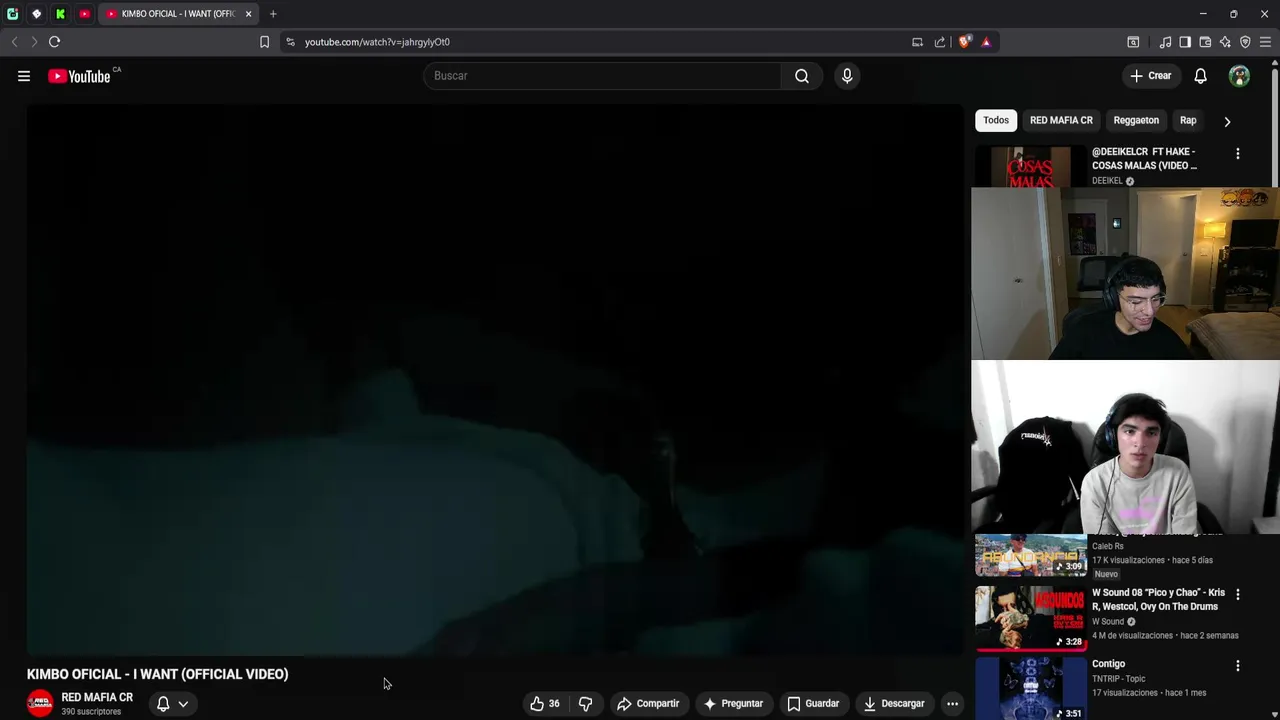
Task: Click the TNTRIP - Topic channel name
Action: pyautogui.click(x=1118, y=679)
